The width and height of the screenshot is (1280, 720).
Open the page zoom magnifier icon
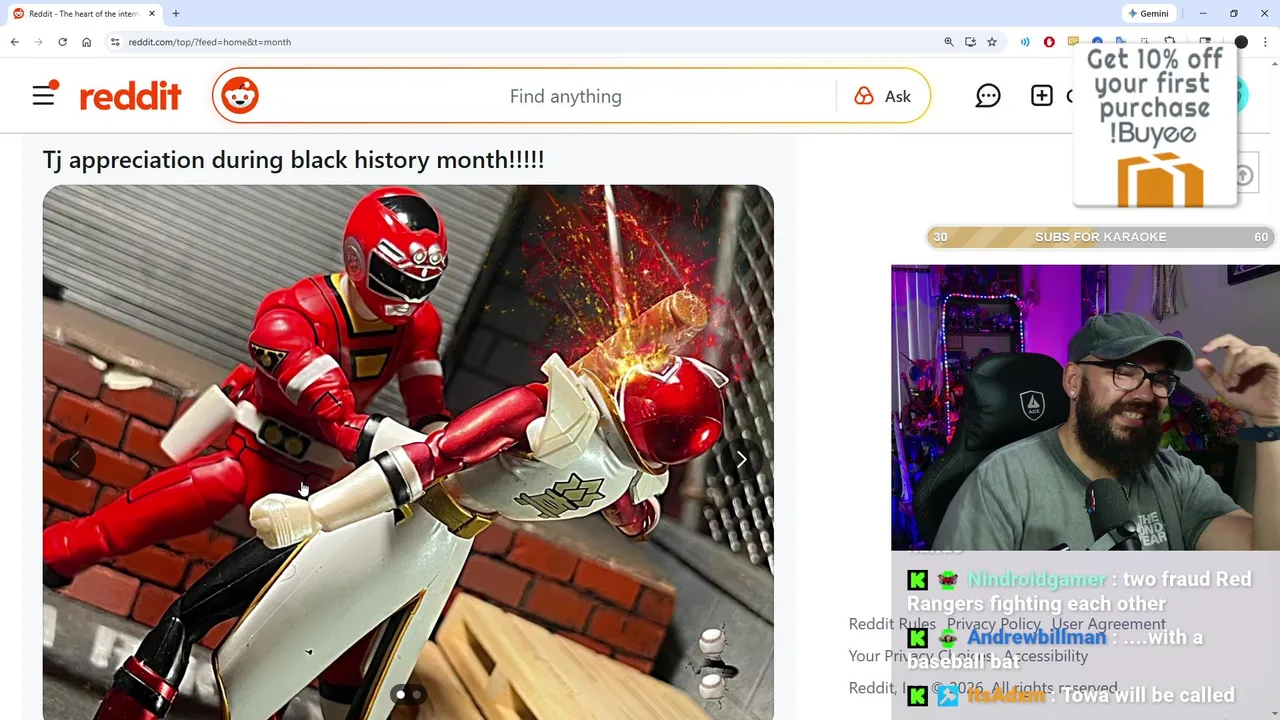[948, 42]
